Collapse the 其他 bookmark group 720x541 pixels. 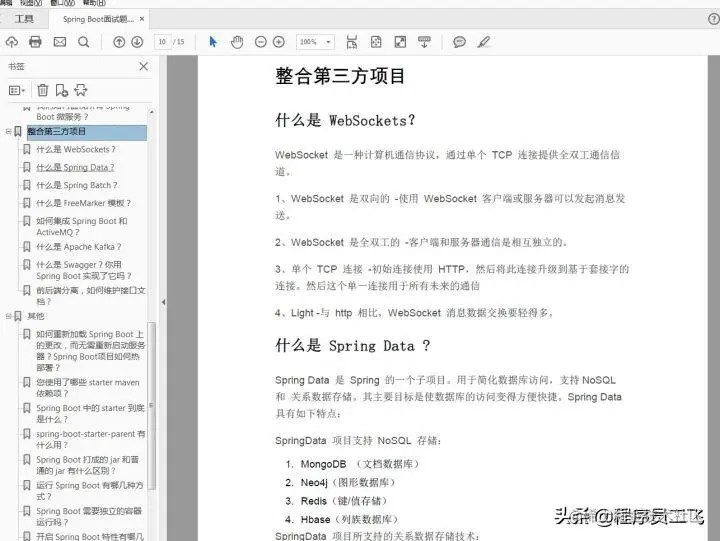pyautogui.click(x=8, y=316)
